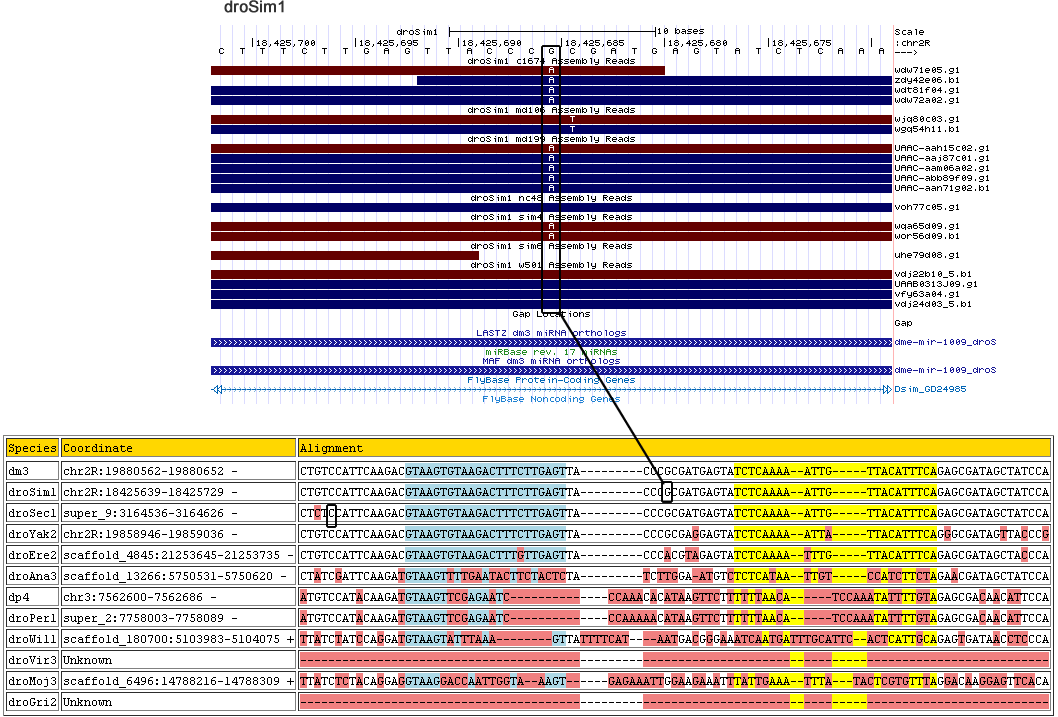This screenshot has height=717, width=1058.
Task: Click the Species column header
Action: (32, 449)
